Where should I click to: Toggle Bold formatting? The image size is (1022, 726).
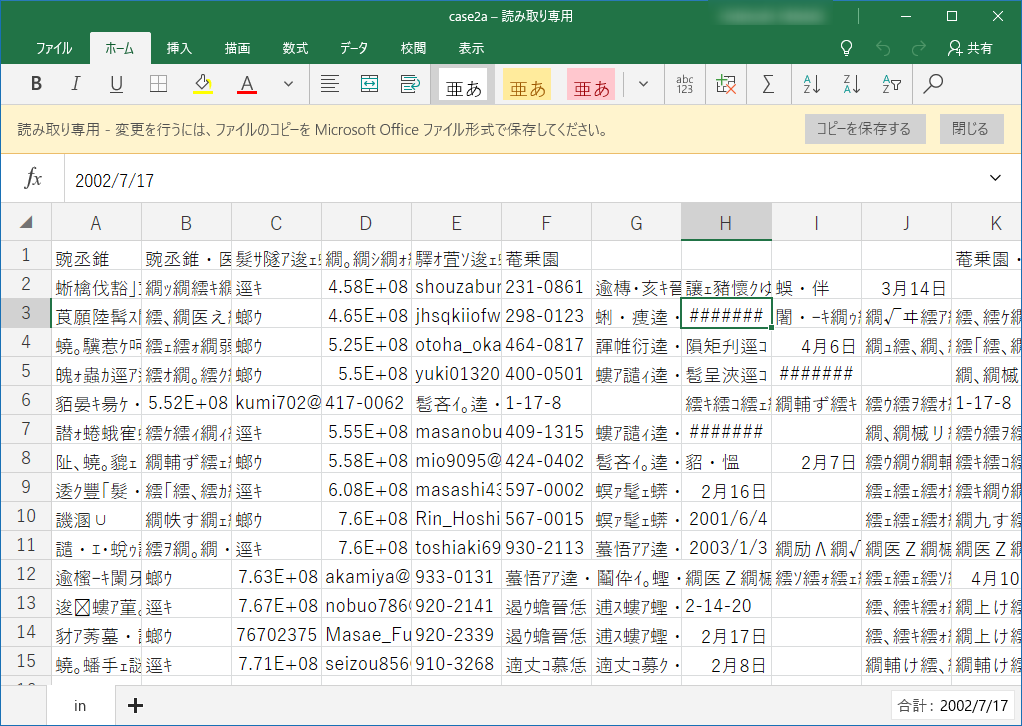(x=36, y=84)
